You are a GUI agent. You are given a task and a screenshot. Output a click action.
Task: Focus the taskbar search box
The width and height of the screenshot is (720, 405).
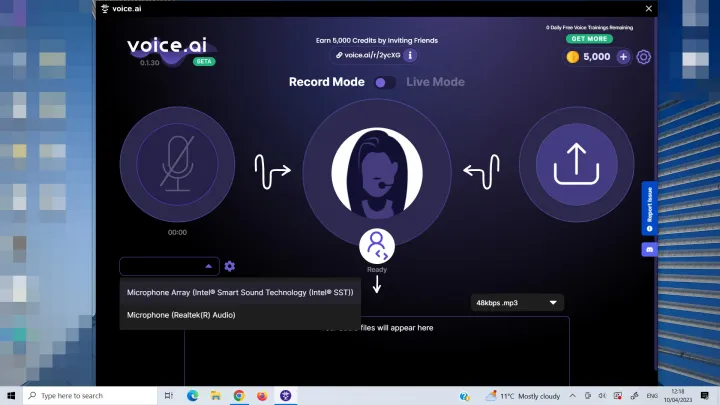click(x=90, y=395)
